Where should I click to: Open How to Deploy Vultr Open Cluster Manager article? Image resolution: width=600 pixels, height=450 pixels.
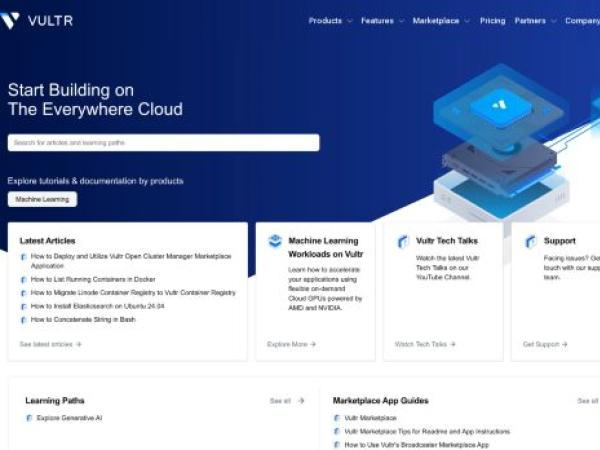(131, 261)
